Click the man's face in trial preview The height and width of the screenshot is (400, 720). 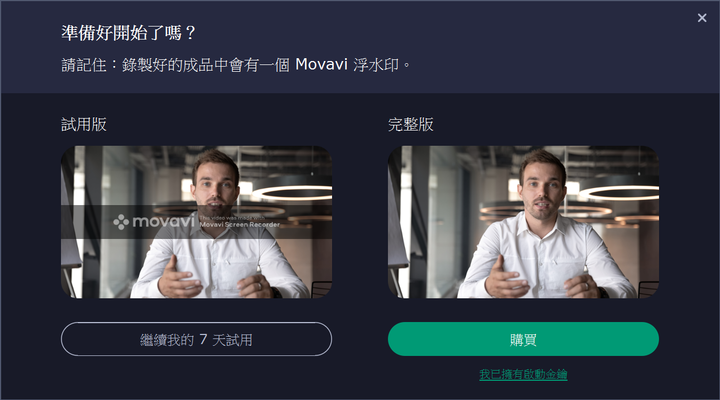tap(216, 184)
